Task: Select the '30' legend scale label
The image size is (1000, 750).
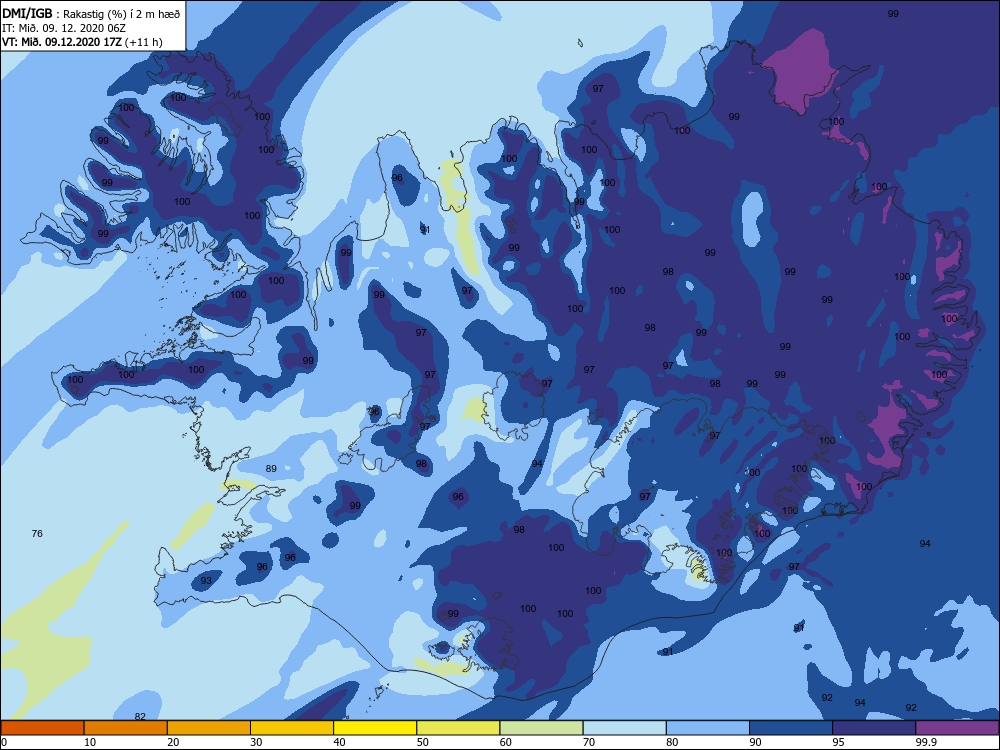Action: 256,742
